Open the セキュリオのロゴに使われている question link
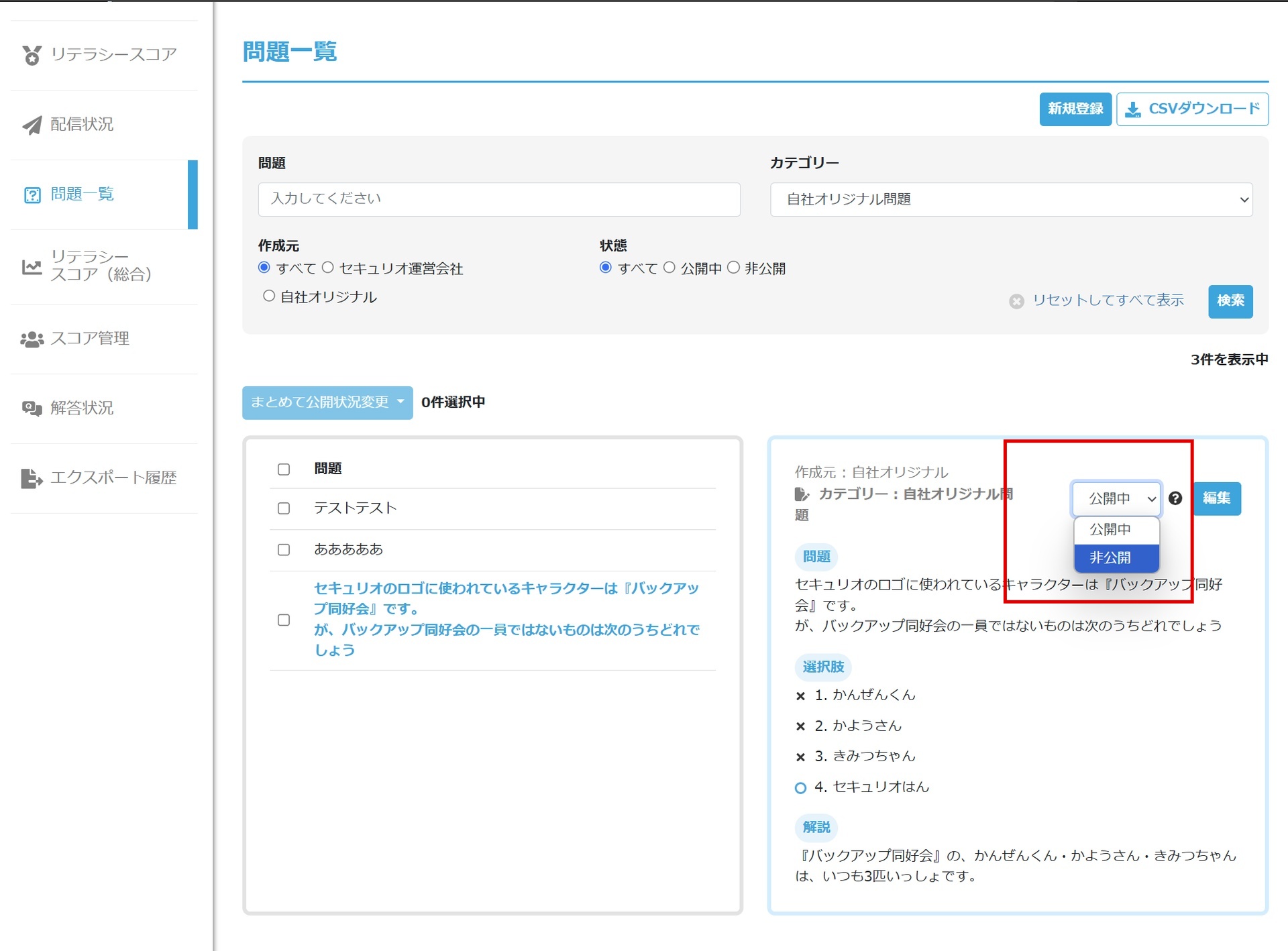This screenshot has width=1288, height=951. click(x=506, y=619)
